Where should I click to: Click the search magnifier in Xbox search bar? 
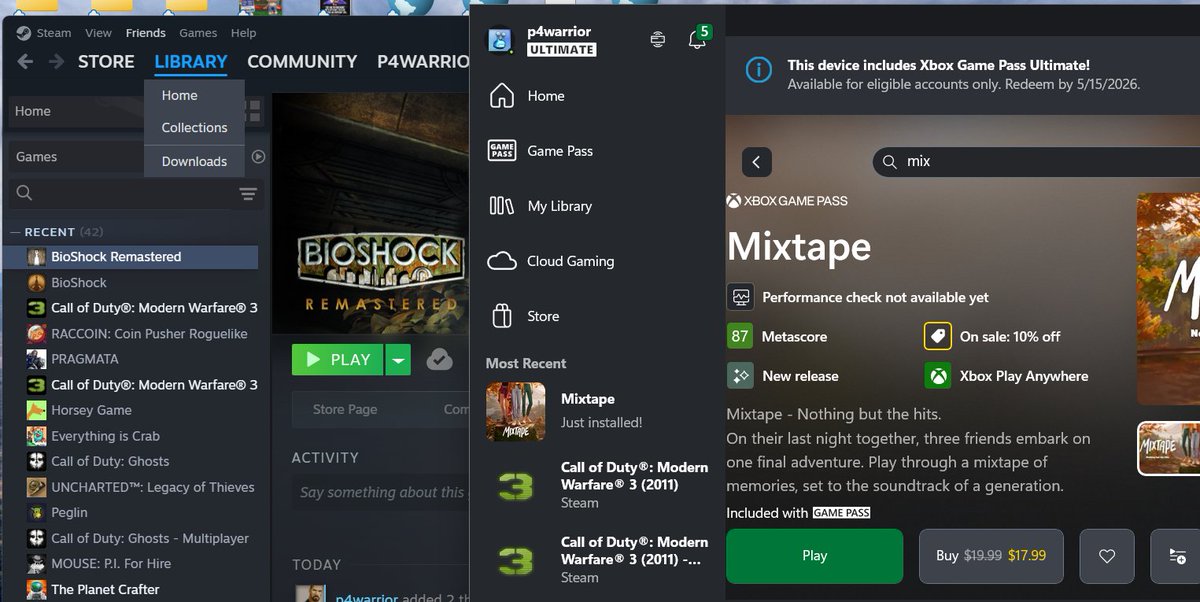pyautogui.click(x=888, y=161)
